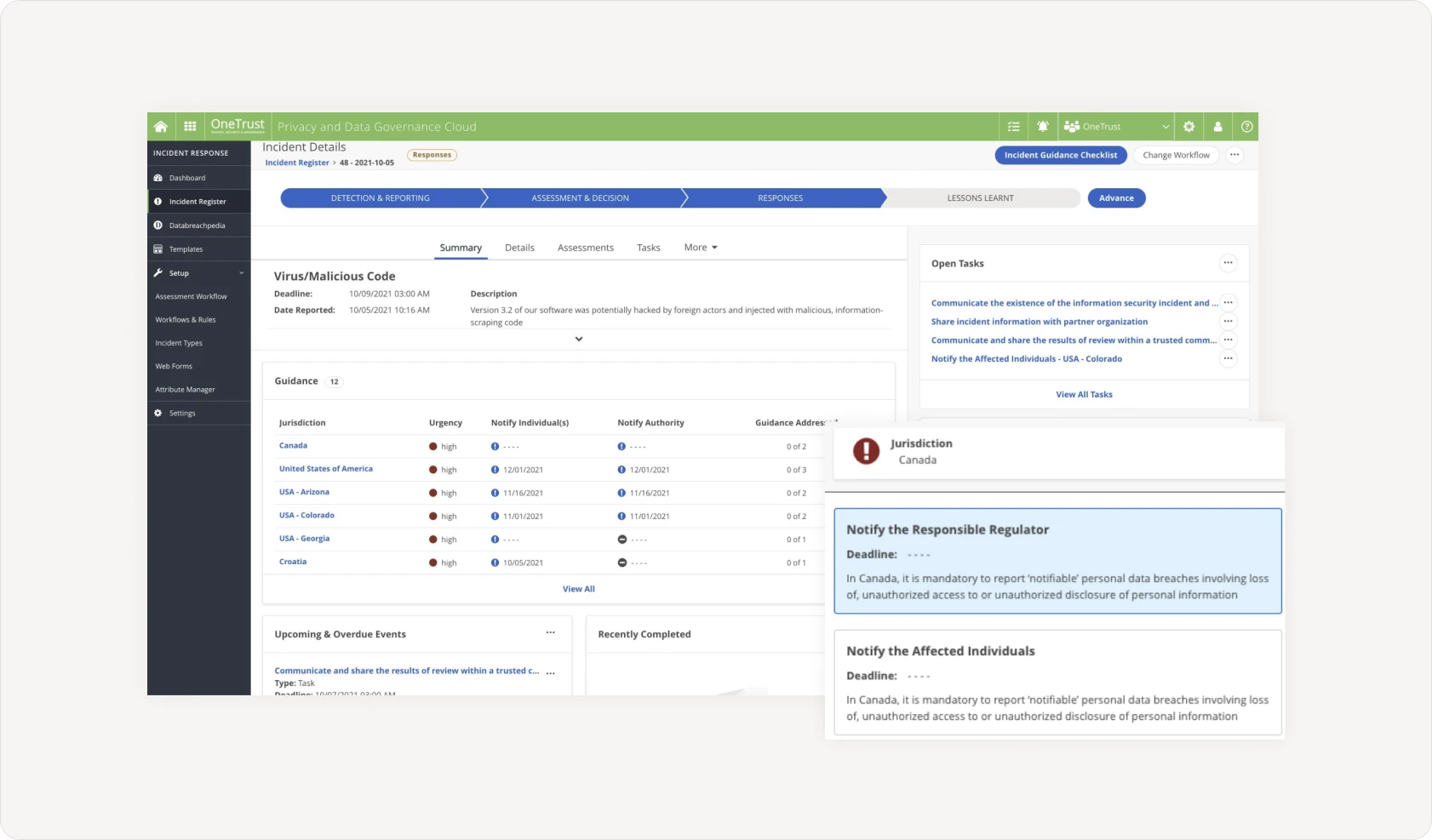Image resolution: width=1432 pixels, height=840 pixels.
Task: Click the Guidance count badge 12
Action: pos(335,381)
